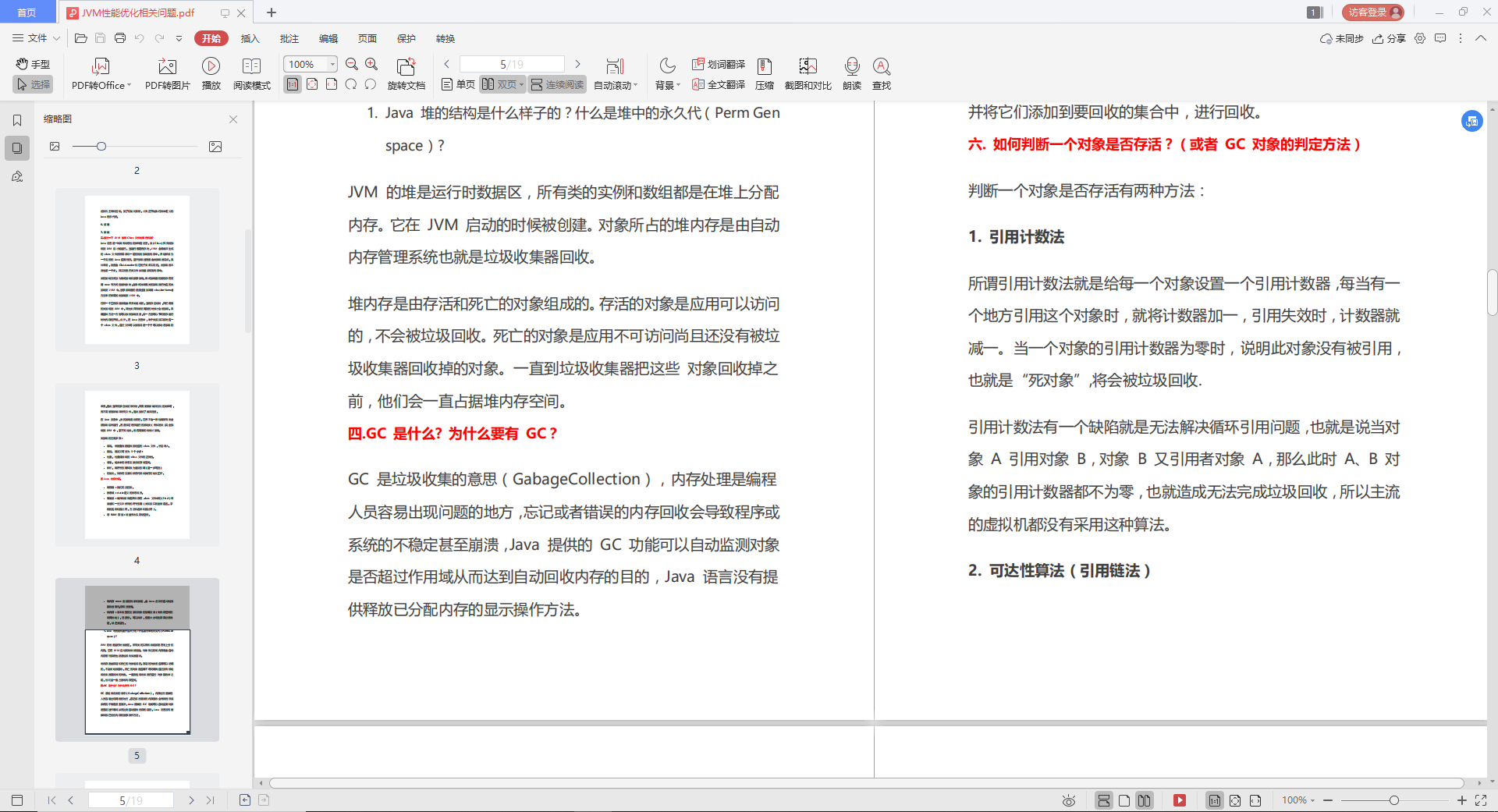Rotate the document with 旋转文档
This screenshot has height=812, width=1498.
coord(406,74)
